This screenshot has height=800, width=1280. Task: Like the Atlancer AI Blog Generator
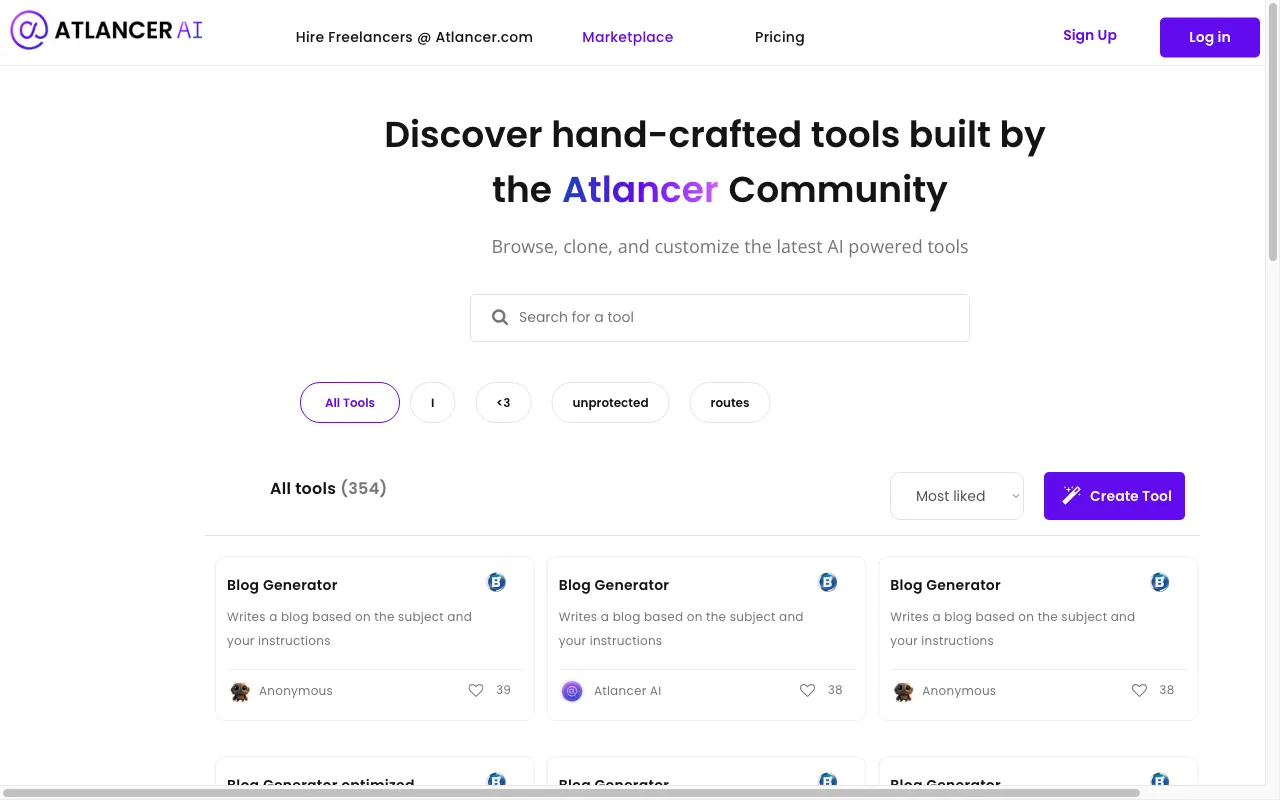pos(807,690)
